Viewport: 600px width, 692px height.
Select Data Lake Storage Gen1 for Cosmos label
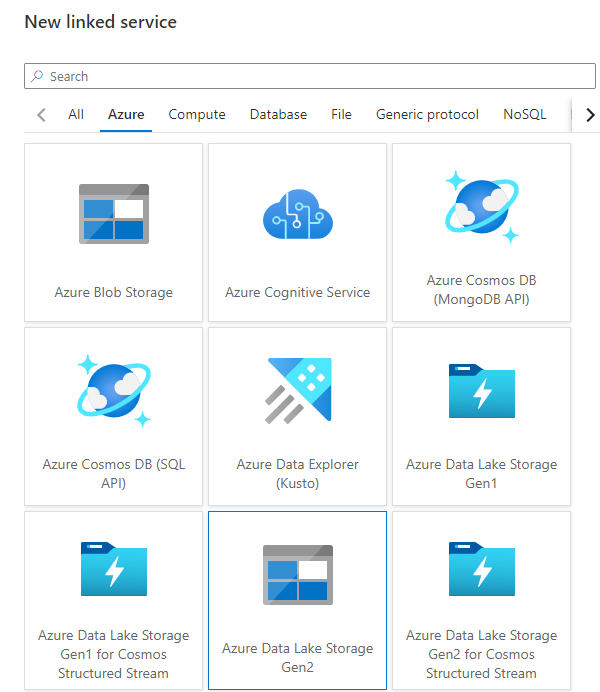point(114,654)
